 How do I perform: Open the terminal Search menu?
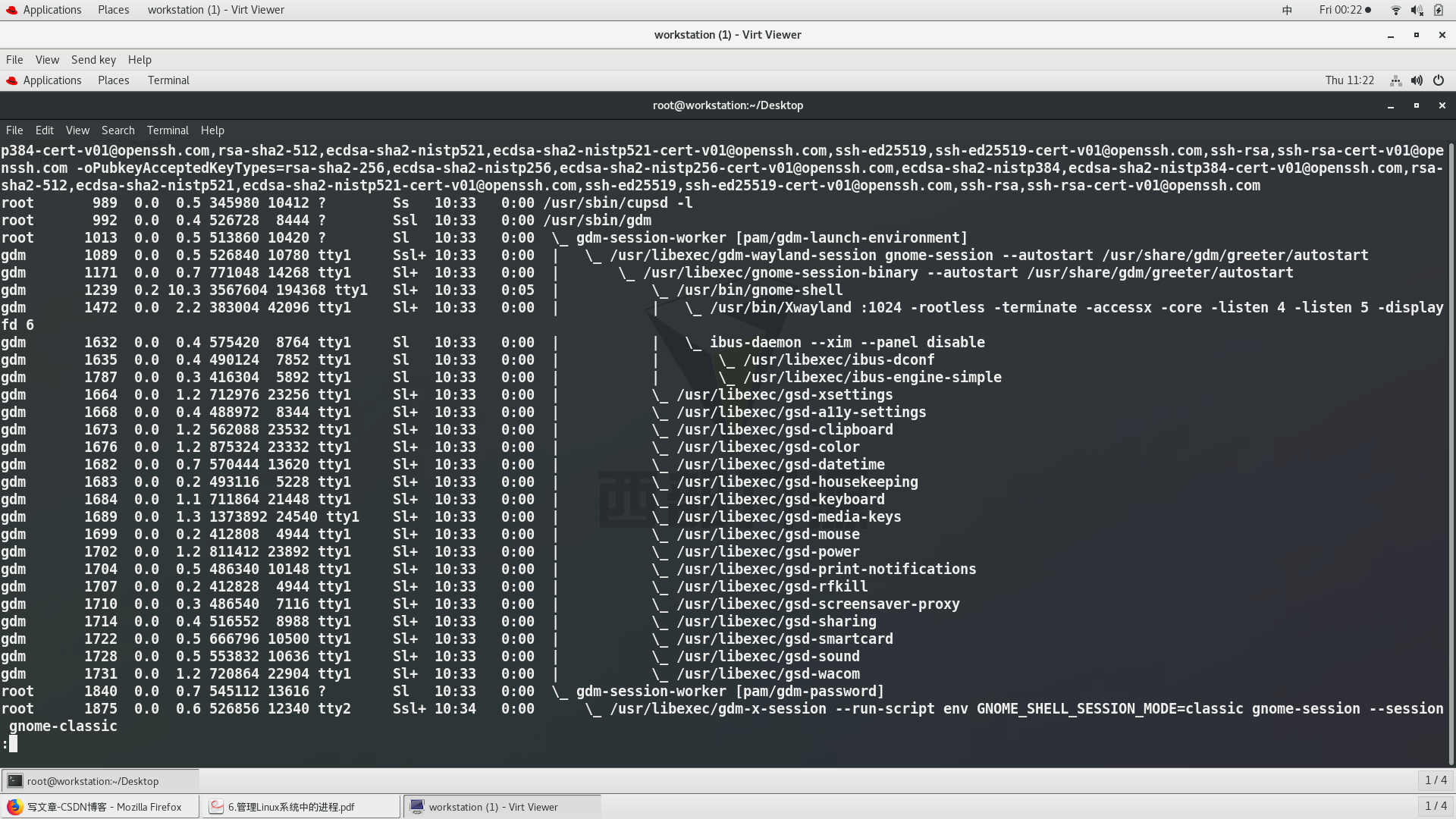(x=118, y=130)
